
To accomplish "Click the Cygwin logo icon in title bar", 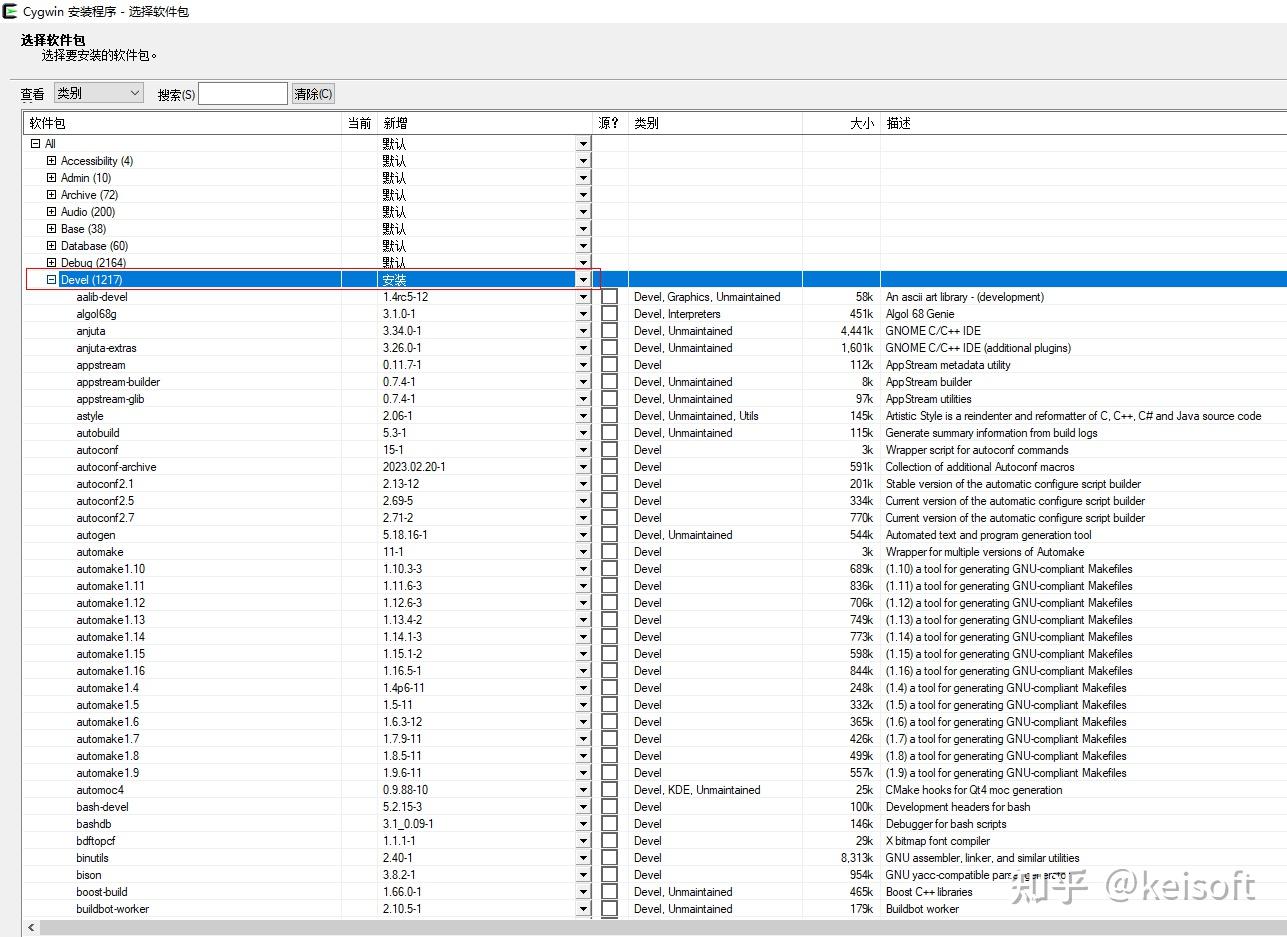I will point(11,12).
